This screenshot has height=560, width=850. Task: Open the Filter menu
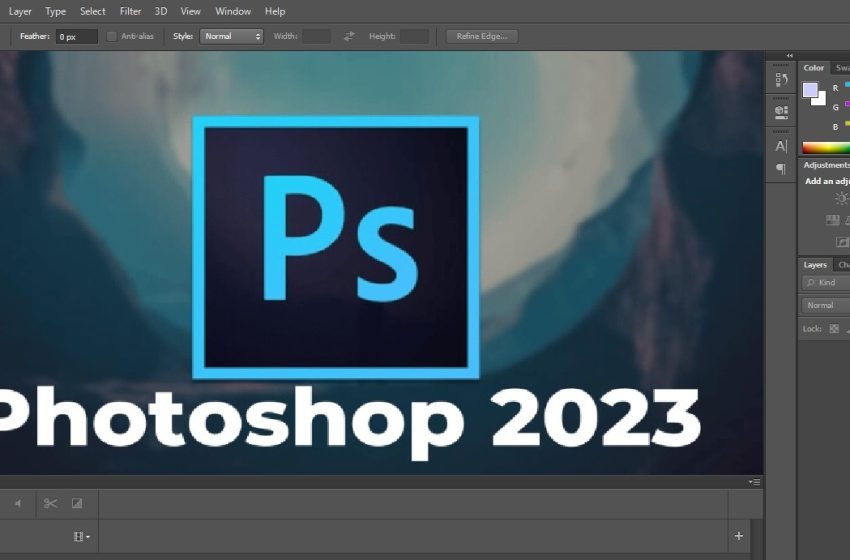(130, 11)
